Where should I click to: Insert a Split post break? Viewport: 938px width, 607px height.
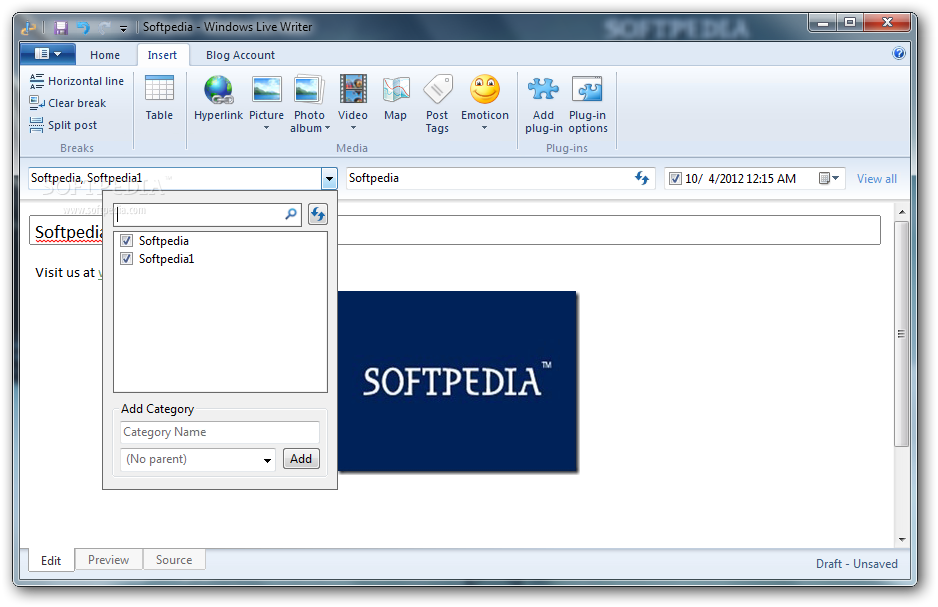63,125
